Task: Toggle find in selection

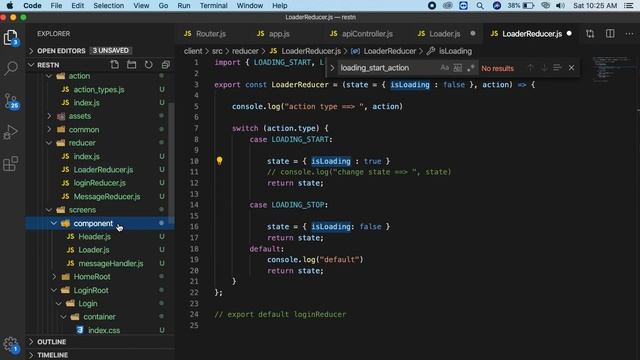Action: click(x=557, y=68)
